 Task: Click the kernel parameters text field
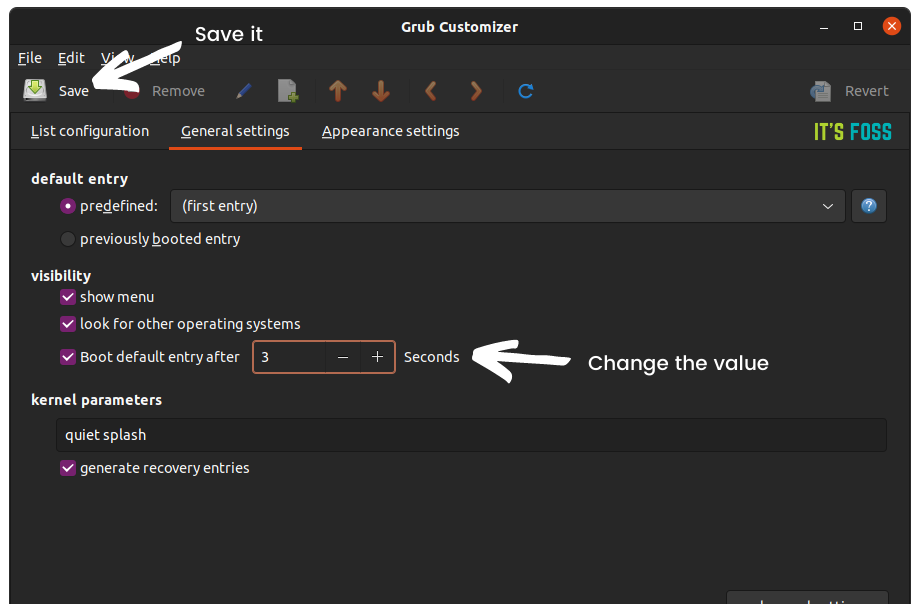[x=471, y=435]
